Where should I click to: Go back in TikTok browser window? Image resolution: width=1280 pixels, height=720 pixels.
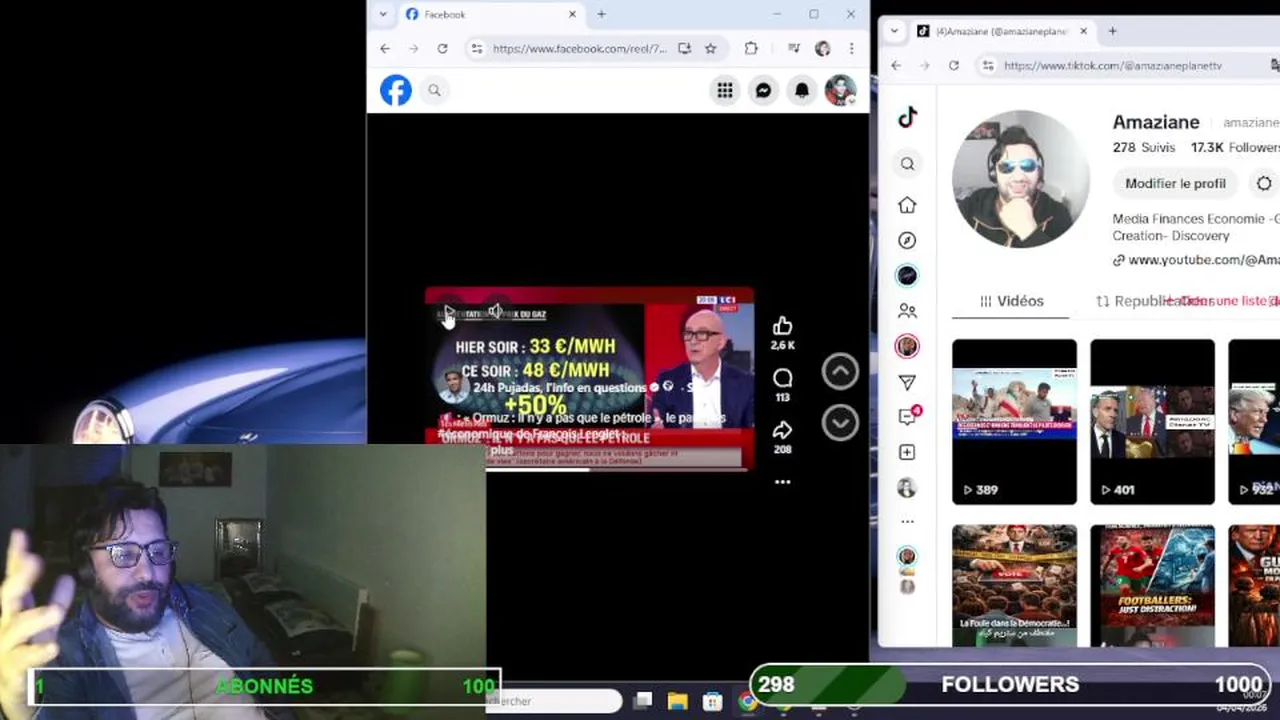[x=896, y=65]
